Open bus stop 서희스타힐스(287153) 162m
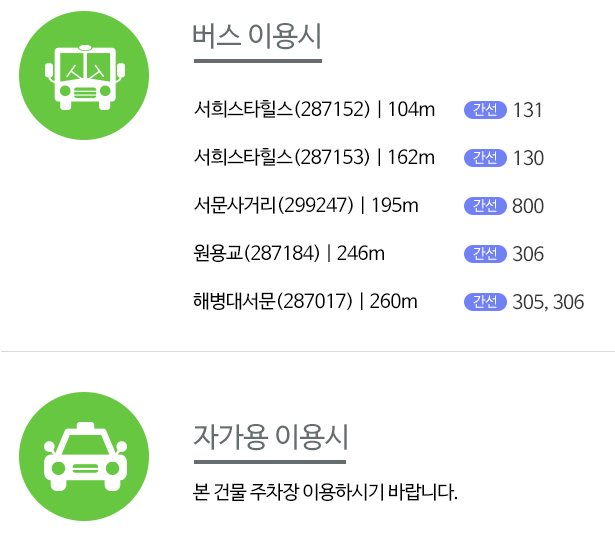This screenshot has width=615, height=536. (315, 157)
